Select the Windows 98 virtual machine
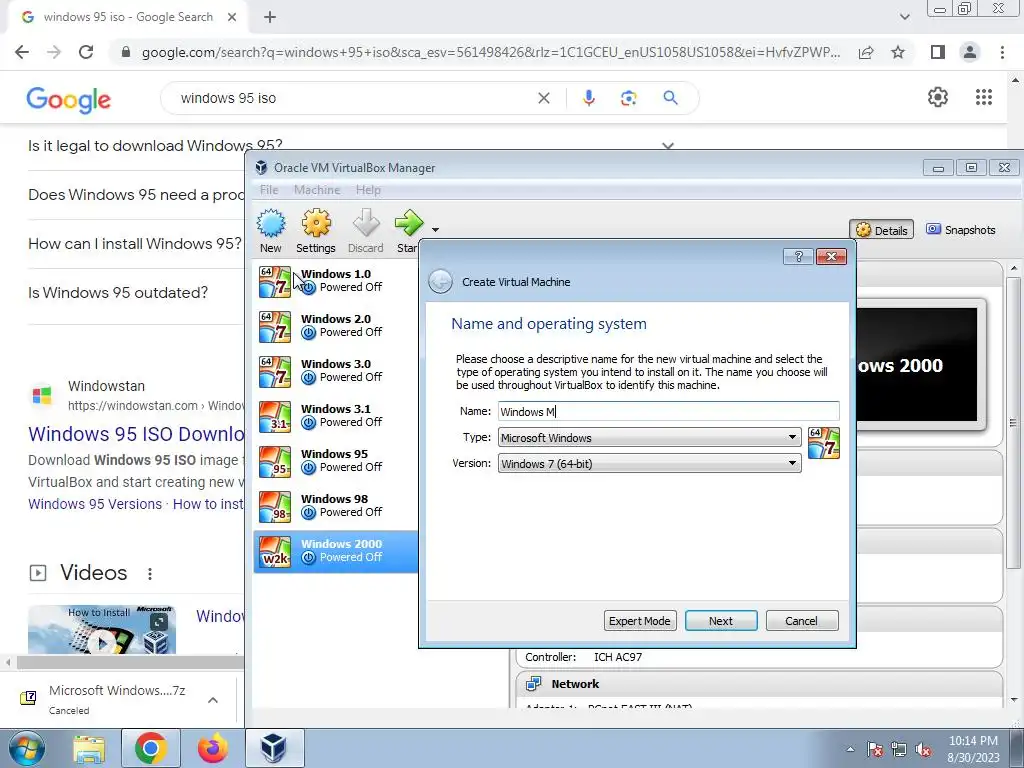The height and width of the screenshot is (768, 1024). [336, 506]
